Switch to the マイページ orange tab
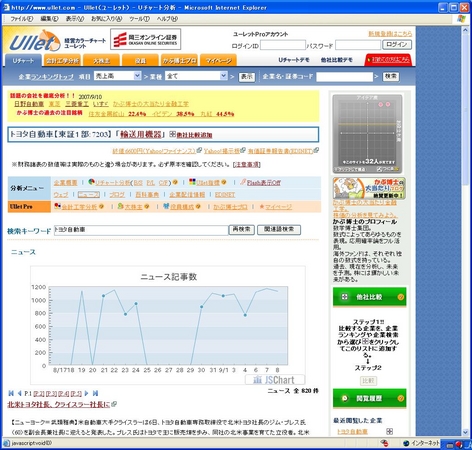The image size is (472, 450). coord(218,60)
